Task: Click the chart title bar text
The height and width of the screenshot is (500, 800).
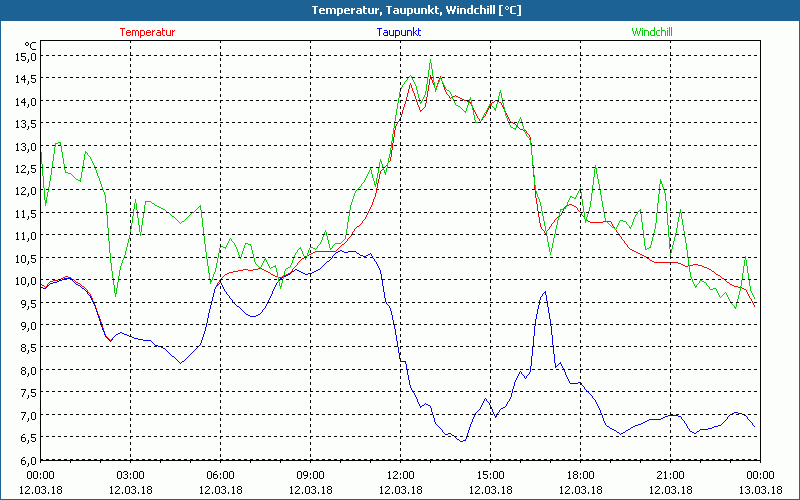Action: tap(400, 10)
